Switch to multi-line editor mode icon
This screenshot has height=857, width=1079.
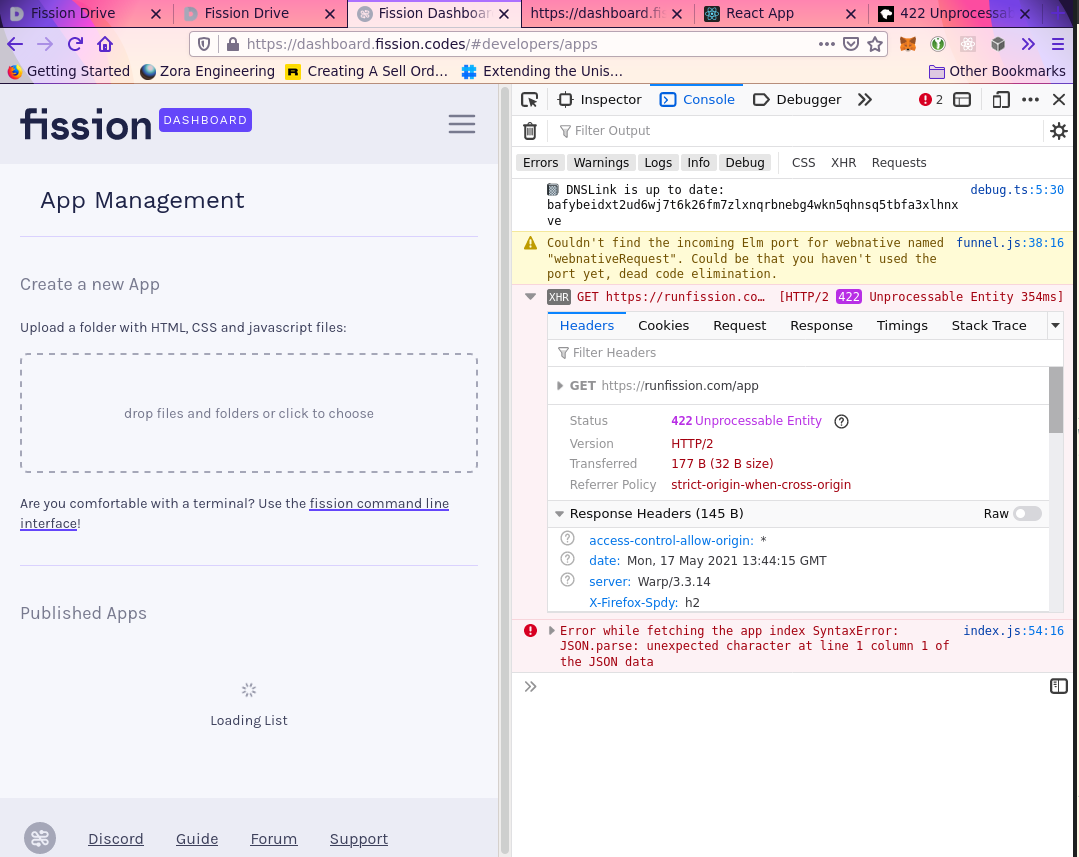pos(1058,686)
